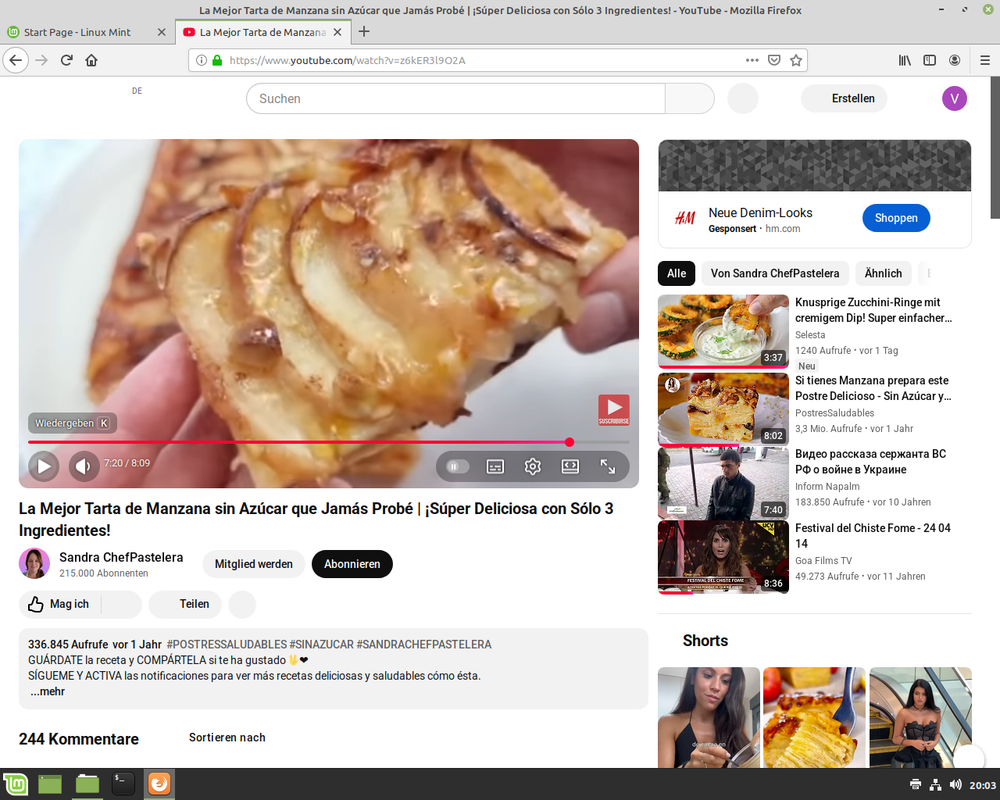This screenshot has width=1000, height=800.
Task: Open Festival del Chiste Fome video title
Action: [872, 536]
